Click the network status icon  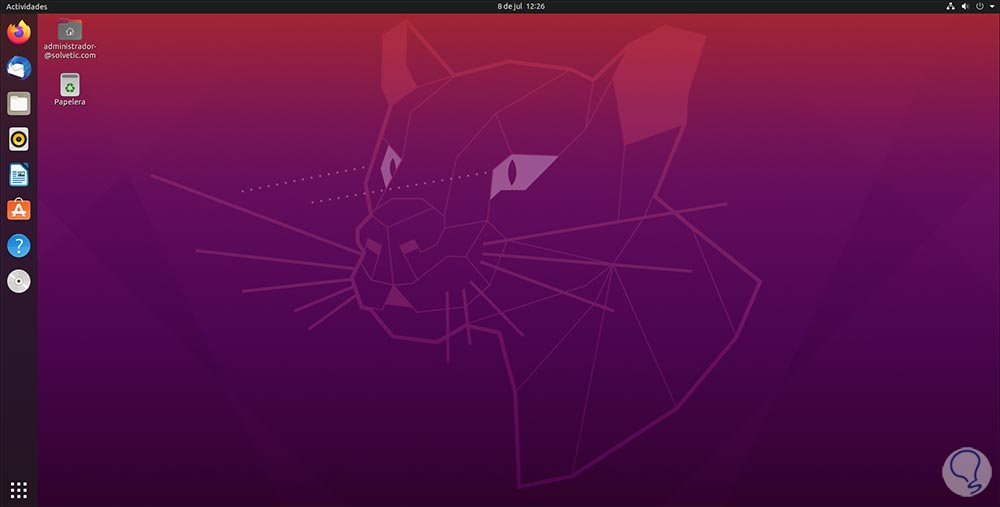click(950, 6)
